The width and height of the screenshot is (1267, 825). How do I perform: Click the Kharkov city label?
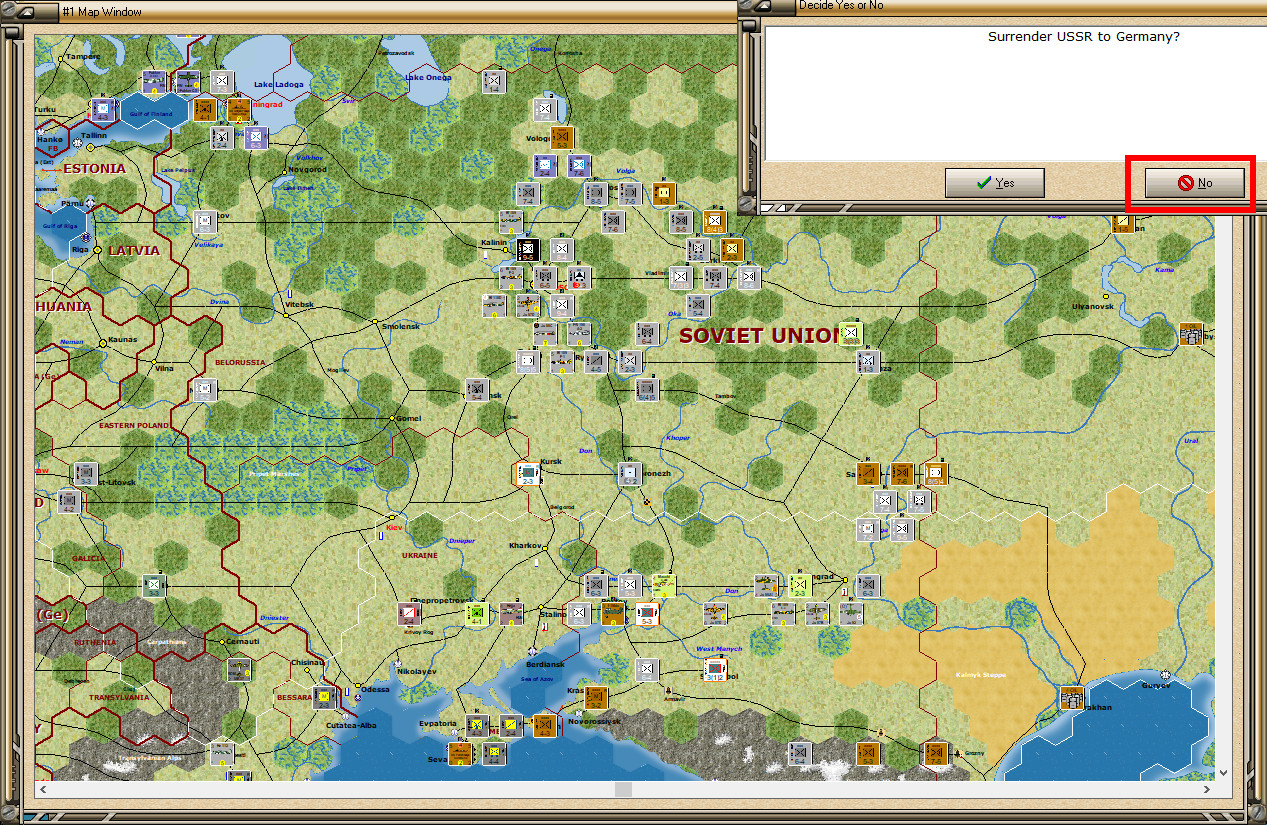pyautogui.click(x=525, y=545)
